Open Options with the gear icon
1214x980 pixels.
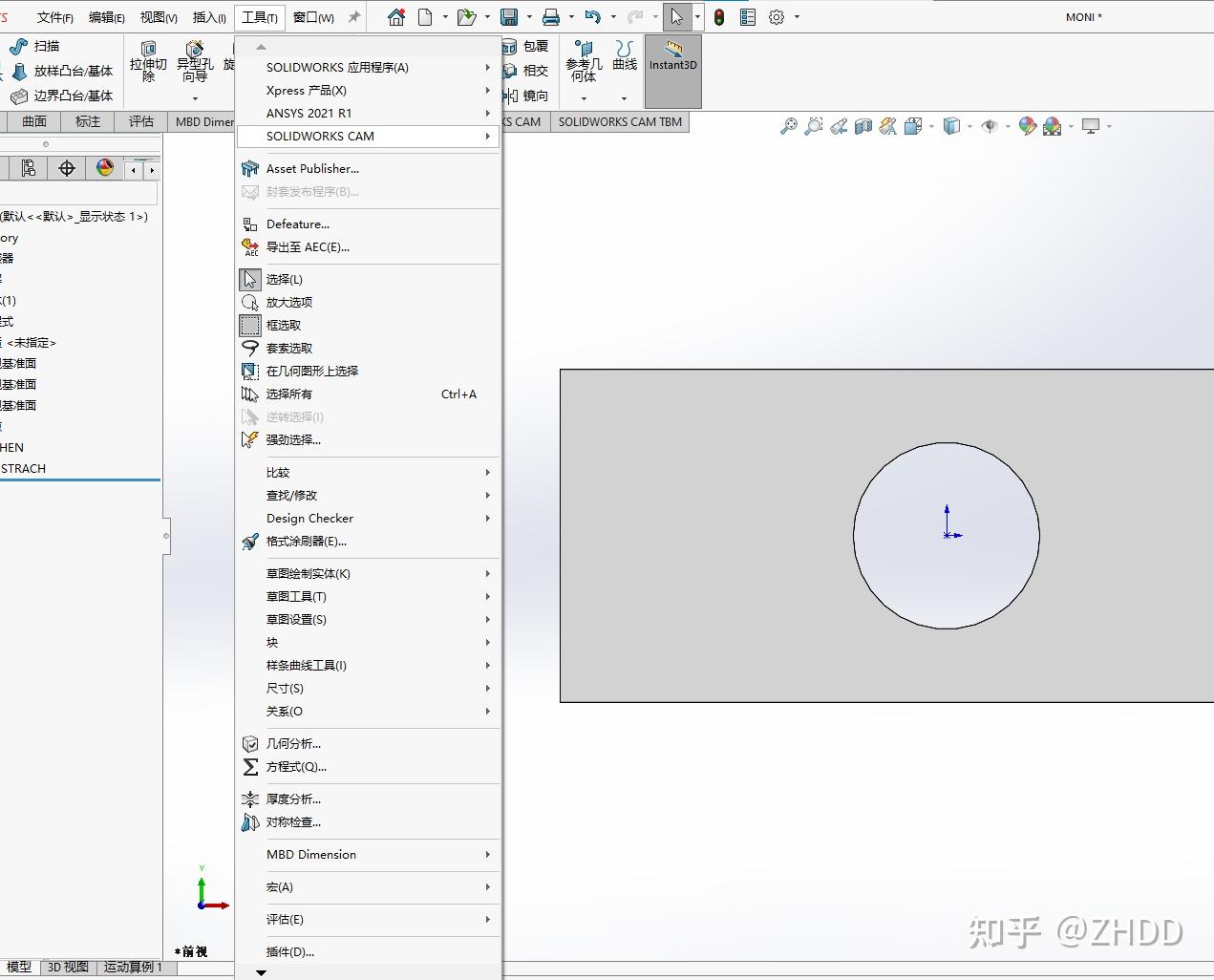click(777, 17)
